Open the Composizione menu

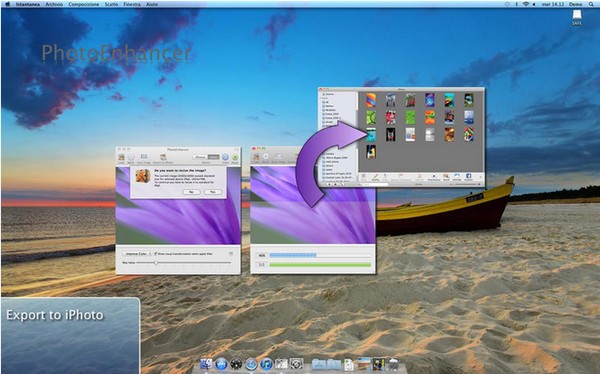84,4
